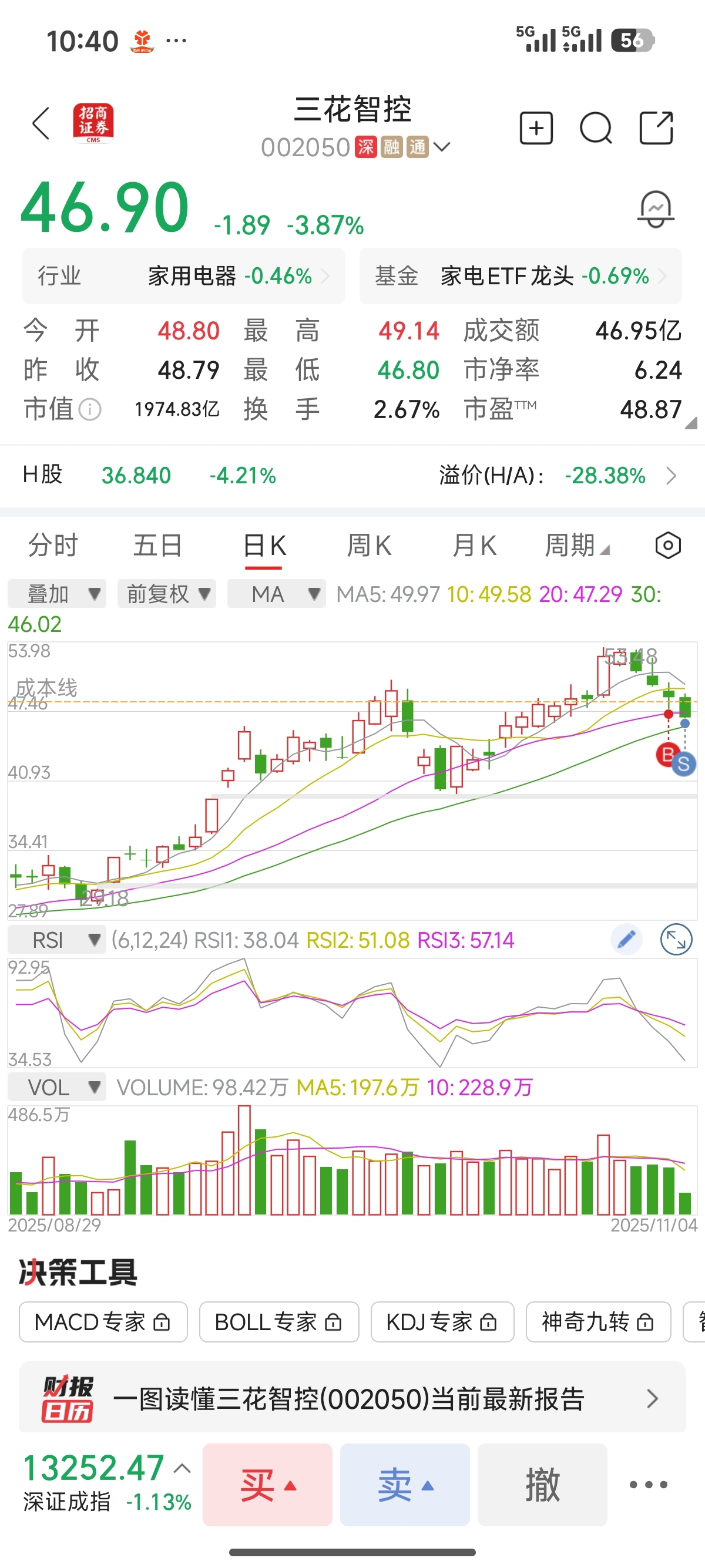Tap the H股 36.840 price

click(136, 475)
